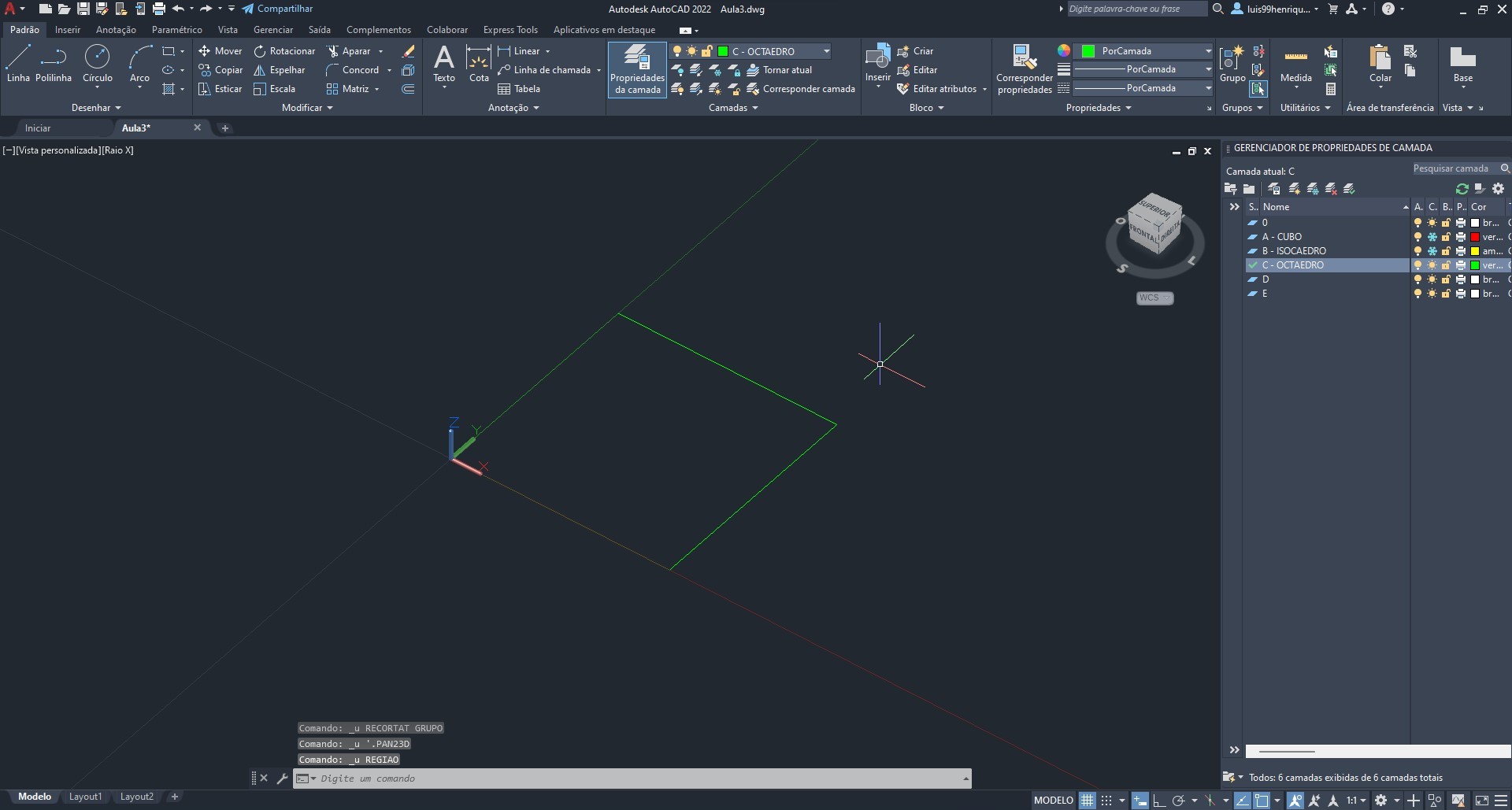Expand the Anotação panel
The height and width of the screenshot is (810, 1512).
pyautogui.click(x=513, y=108)
